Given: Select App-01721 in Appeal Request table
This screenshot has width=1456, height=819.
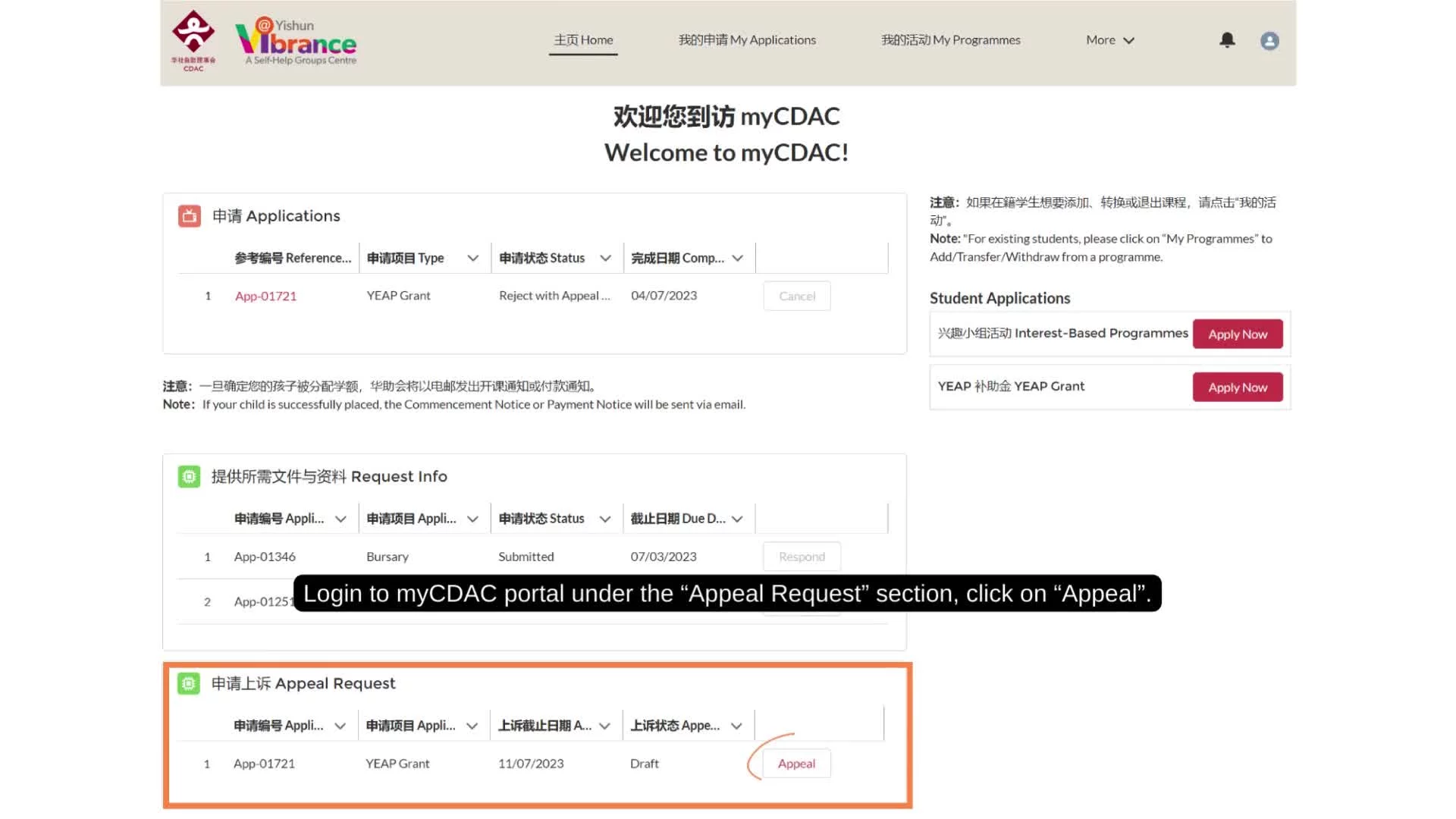Looking at the screenshot, I should click(264, 764).
